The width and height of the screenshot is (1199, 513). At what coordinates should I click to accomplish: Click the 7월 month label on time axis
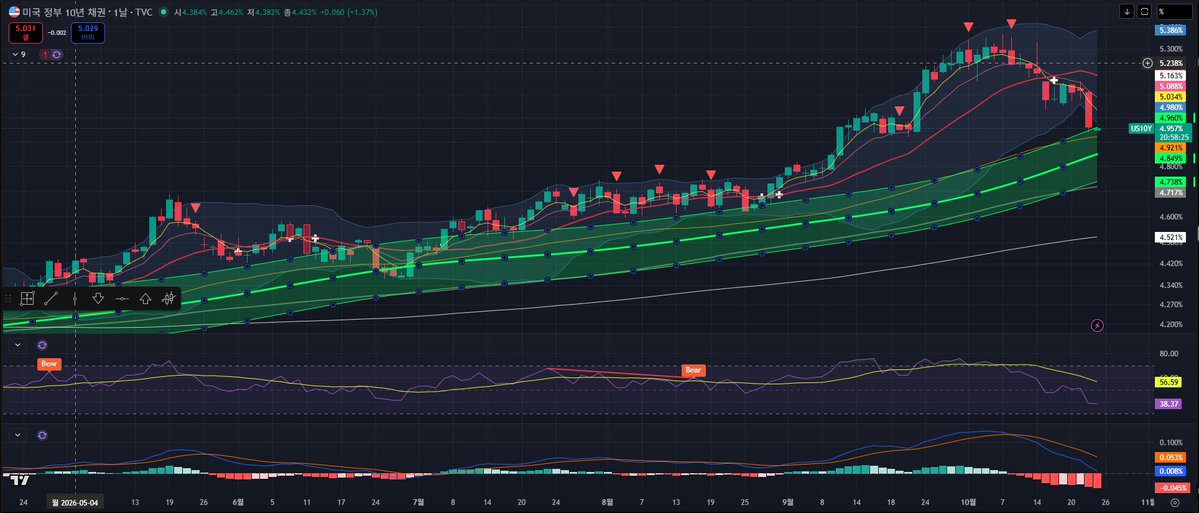(418, 502)
